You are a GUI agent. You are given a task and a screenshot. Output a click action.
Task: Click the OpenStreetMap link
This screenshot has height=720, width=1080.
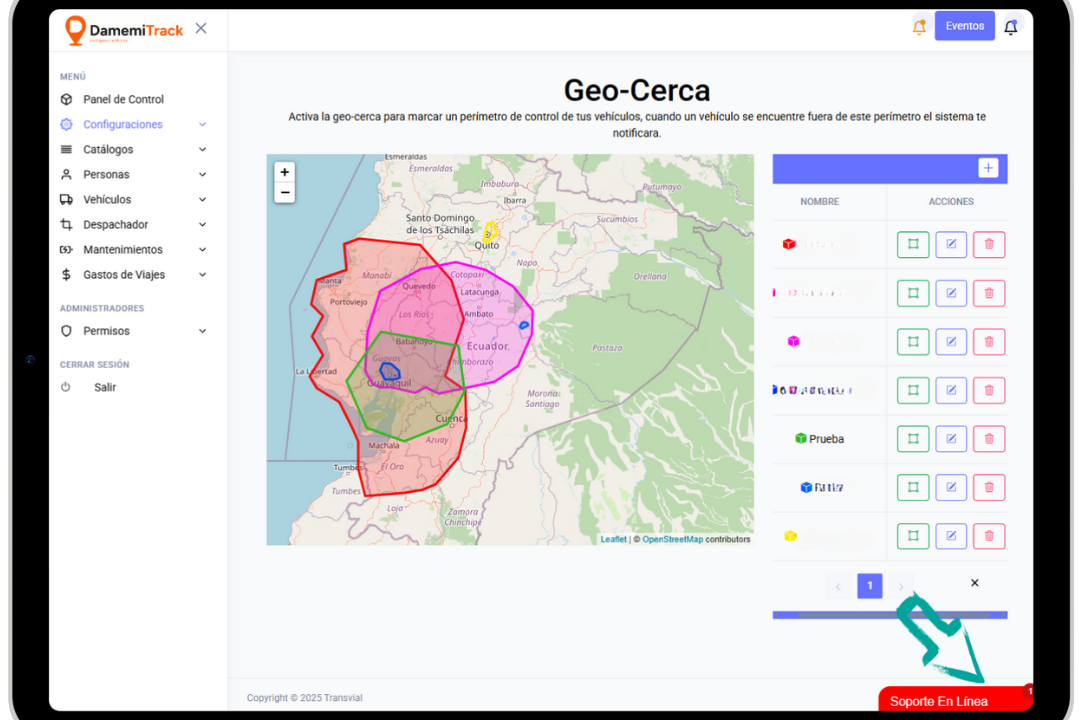(672, 539)
